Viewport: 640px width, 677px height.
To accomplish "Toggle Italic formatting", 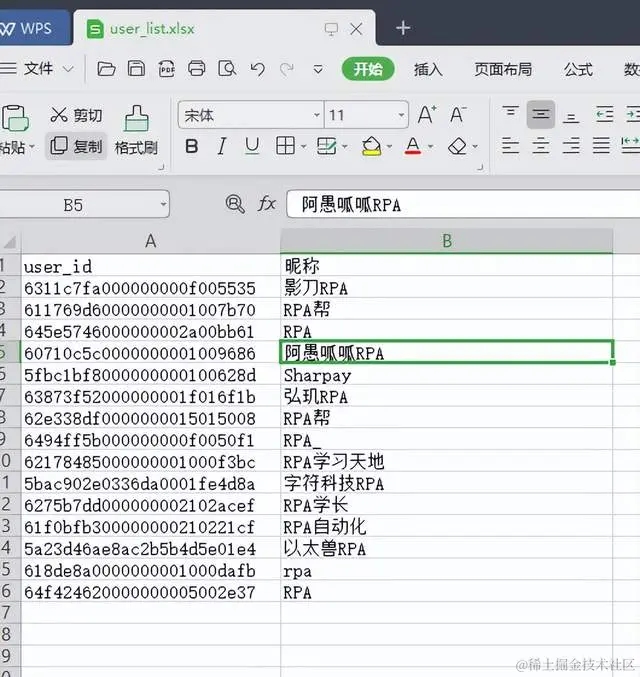I will 222,146.
